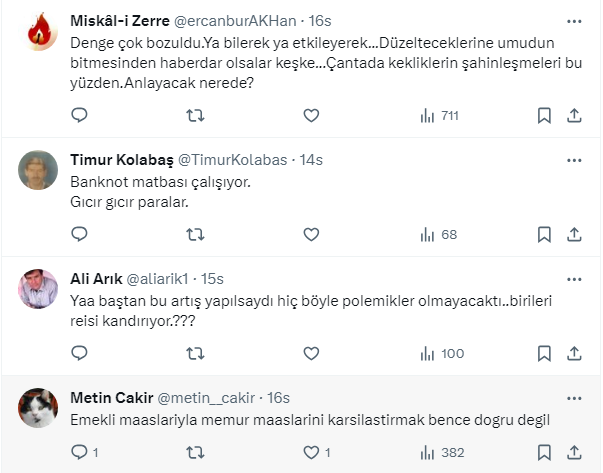
Task: Open @aliarik1 handle link
Action: 162,278
